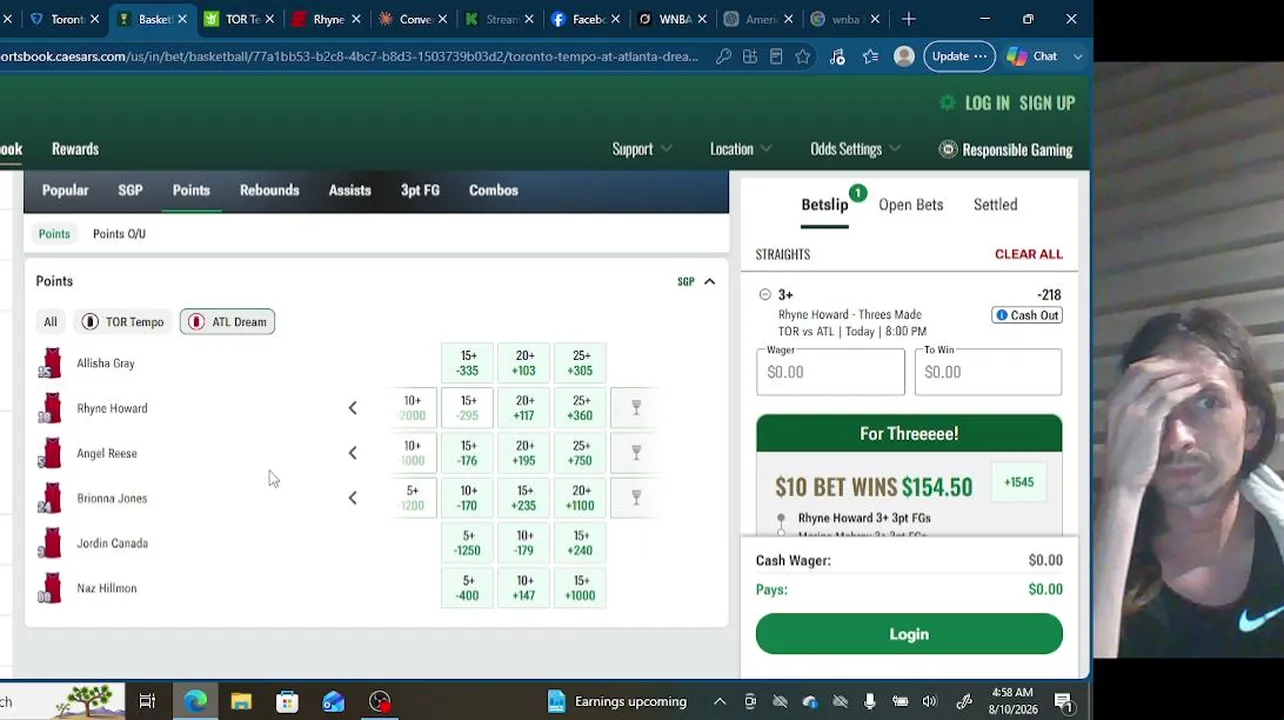1284x720 pixels.
Task: Filter points list by All teams
Action: coord(50,322)
